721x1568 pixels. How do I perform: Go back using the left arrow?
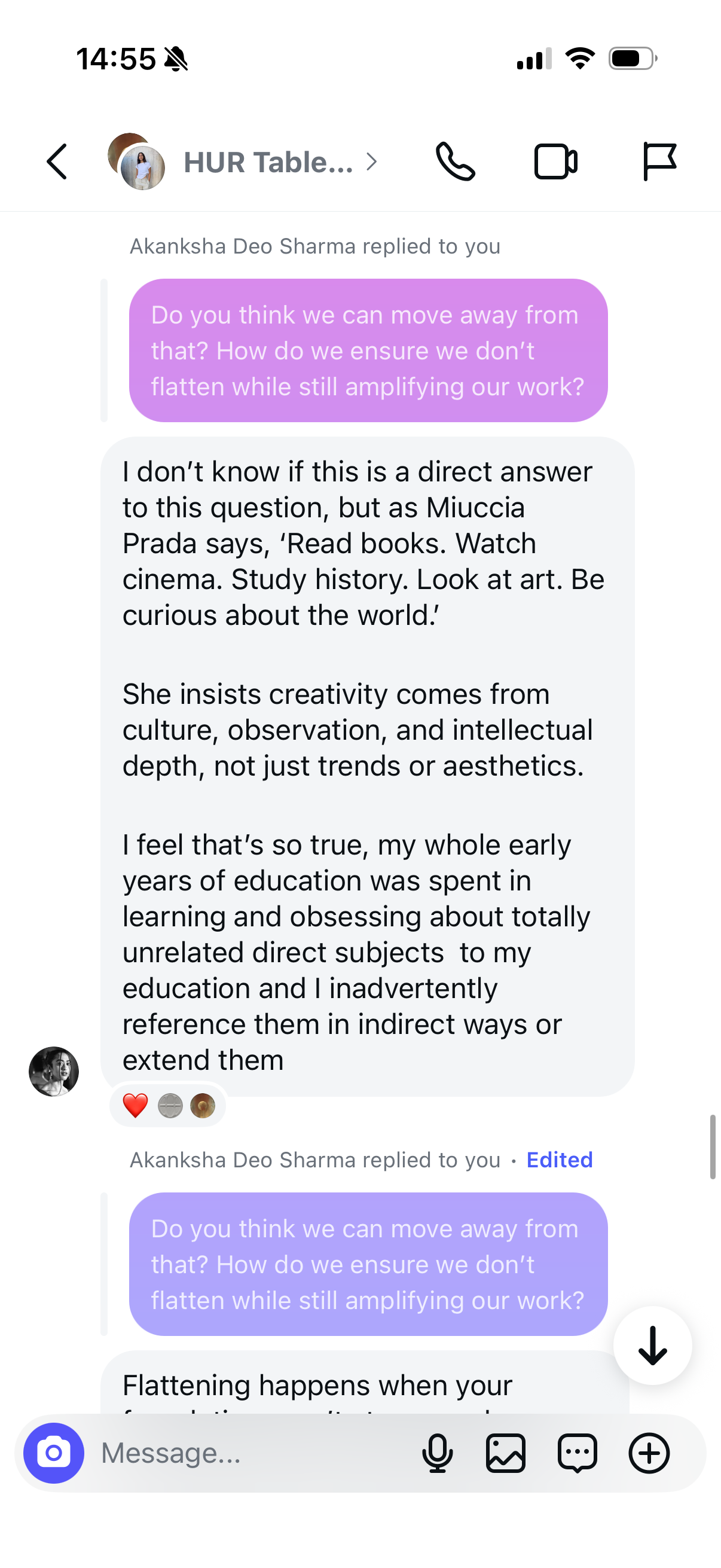pyautogui.click(x=57, y=162)
